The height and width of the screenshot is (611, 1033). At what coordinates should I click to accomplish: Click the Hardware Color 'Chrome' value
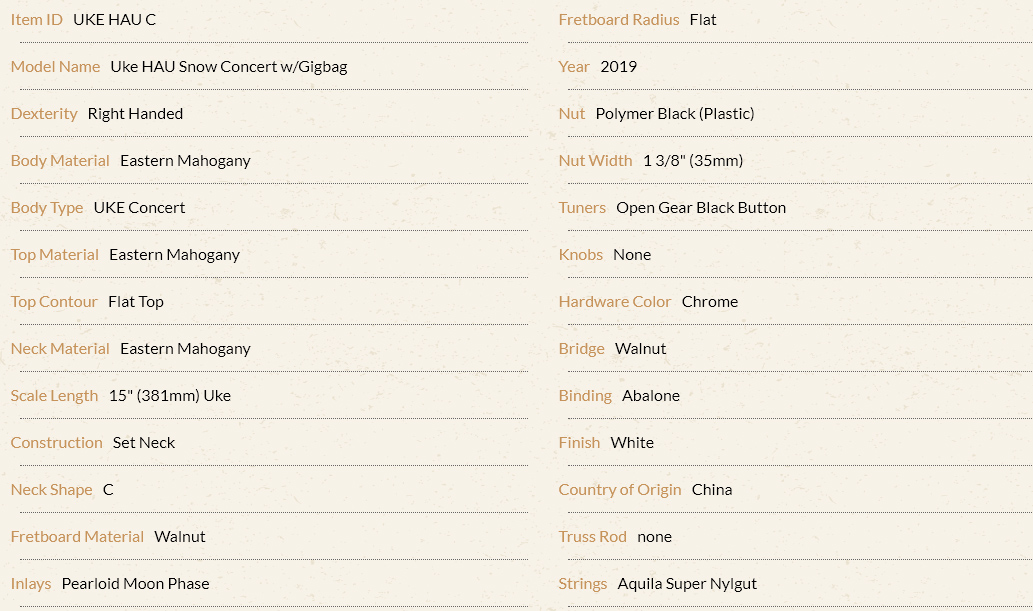tap(710, 302)
